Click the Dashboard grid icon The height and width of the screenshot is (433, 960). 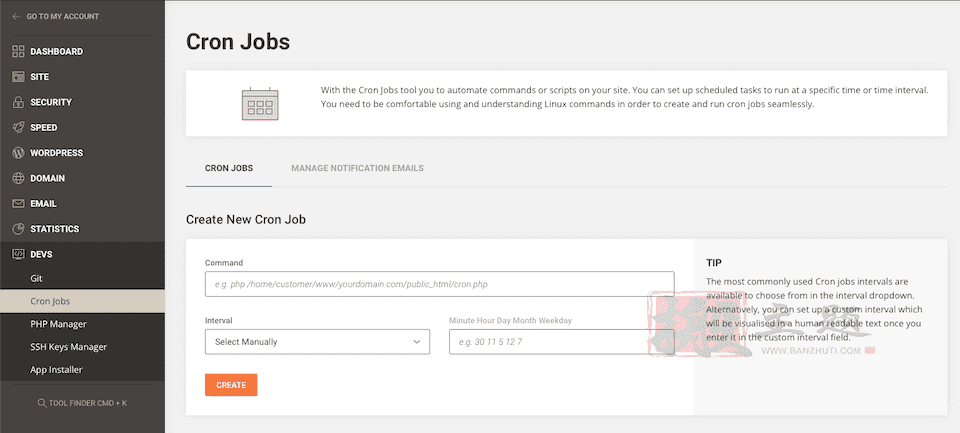[x=18, y=51]
